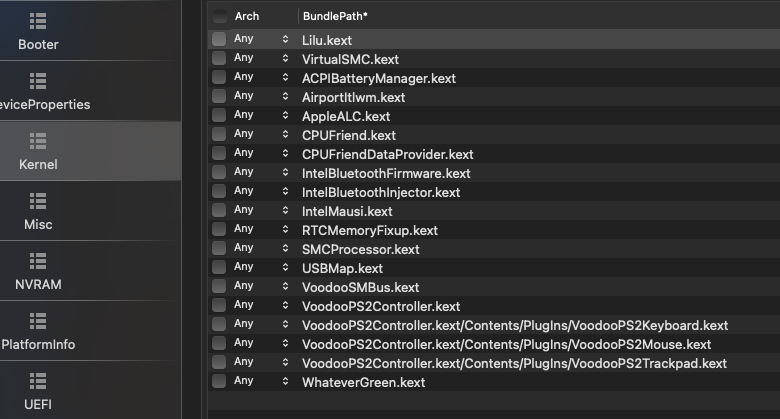
Task: Click the NVRAM sidebar list icon
Action: tap(38, 261)
